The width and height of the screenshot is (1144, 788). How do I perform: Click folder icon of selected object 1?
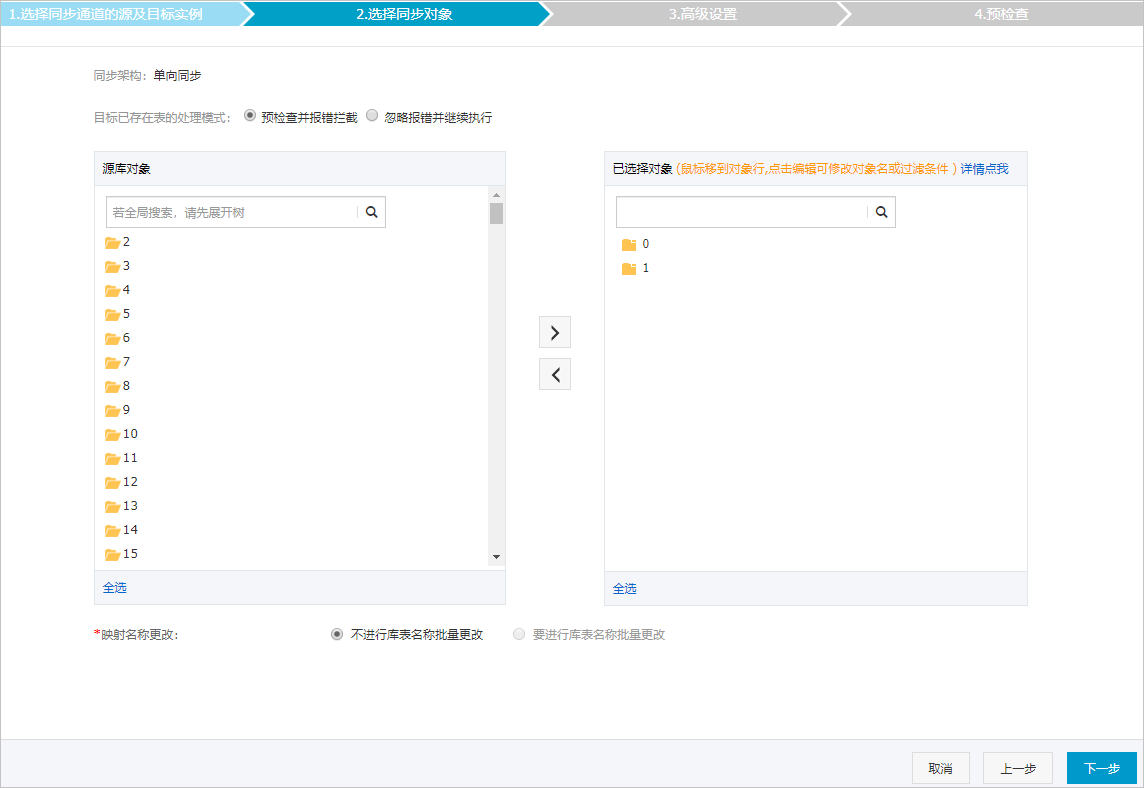[629, 269]
